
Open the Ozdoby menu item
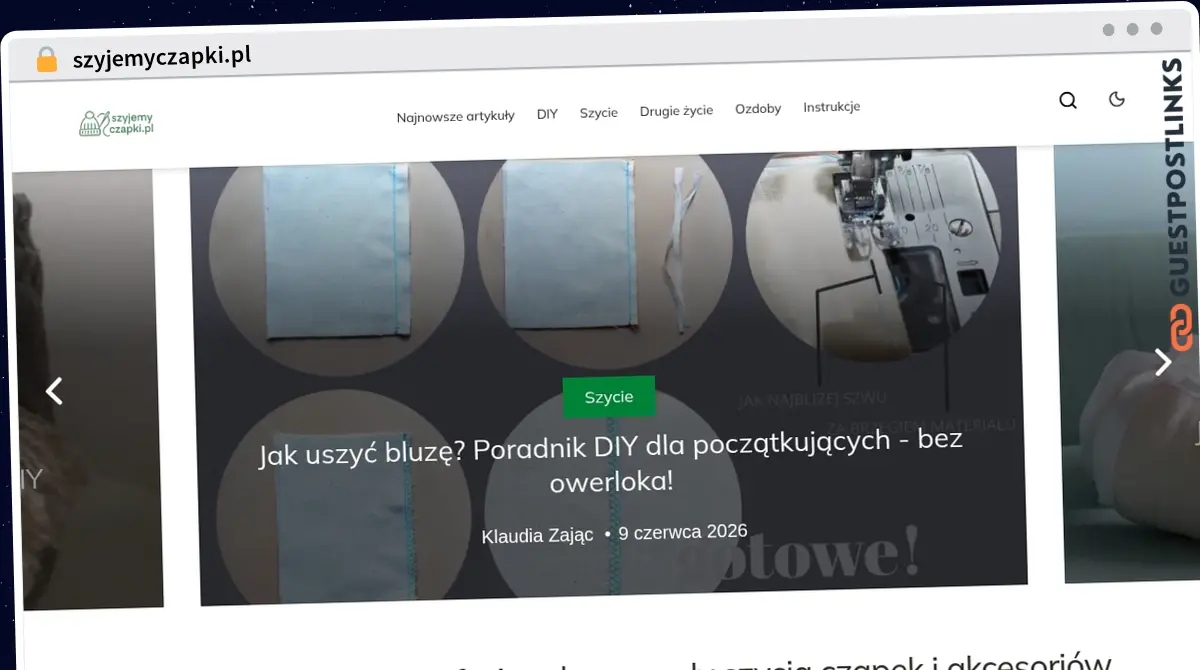tap(758, 108)
